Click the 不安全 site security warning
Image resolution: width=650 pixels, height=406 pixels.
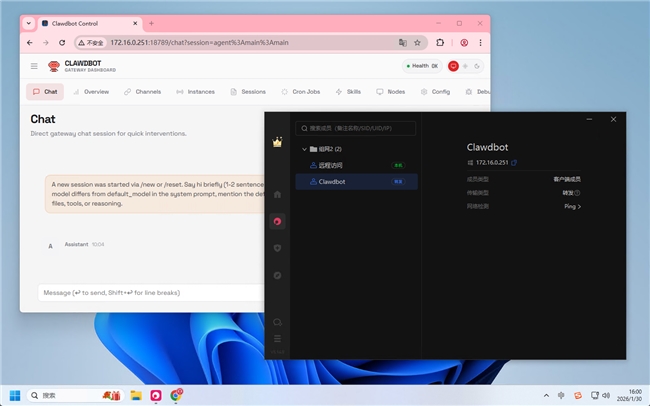click(x=91, y=42)
